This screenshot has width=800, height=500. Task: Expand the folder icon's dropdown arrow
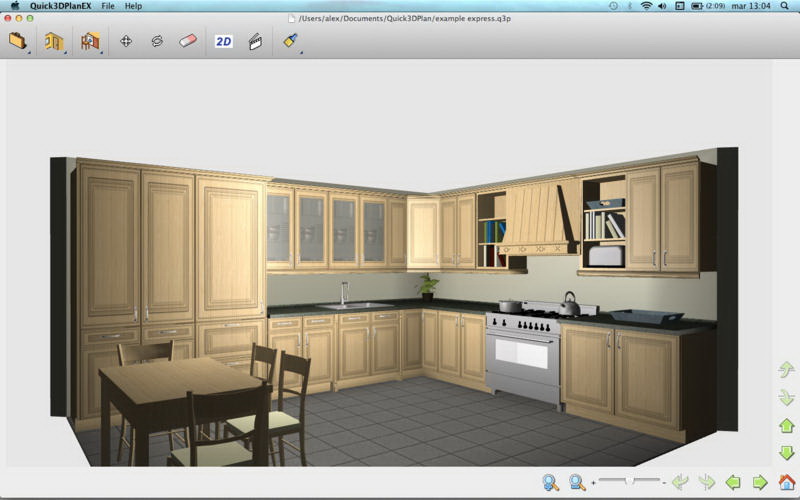tap(29, 51)
